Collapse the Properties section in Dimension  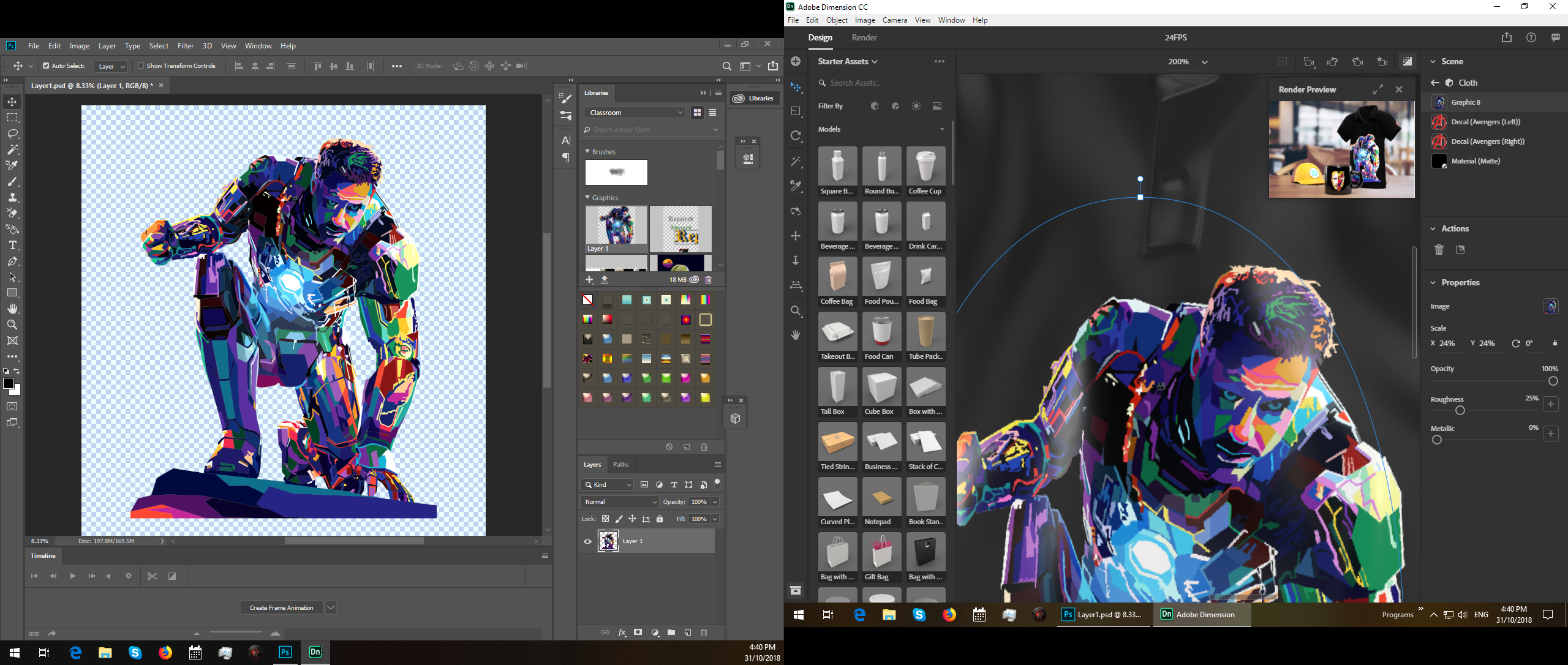tap(1433, 282)
